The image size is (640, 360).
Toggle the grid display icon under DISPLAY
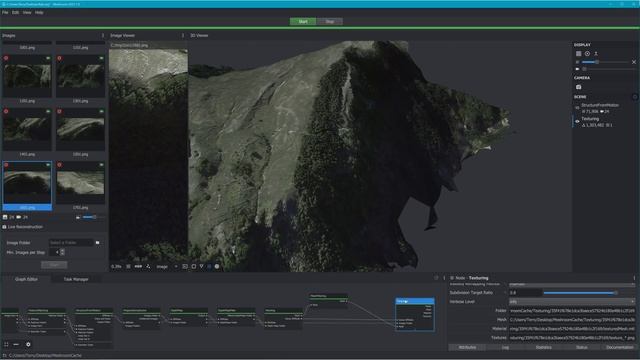[x=578, y=53]
